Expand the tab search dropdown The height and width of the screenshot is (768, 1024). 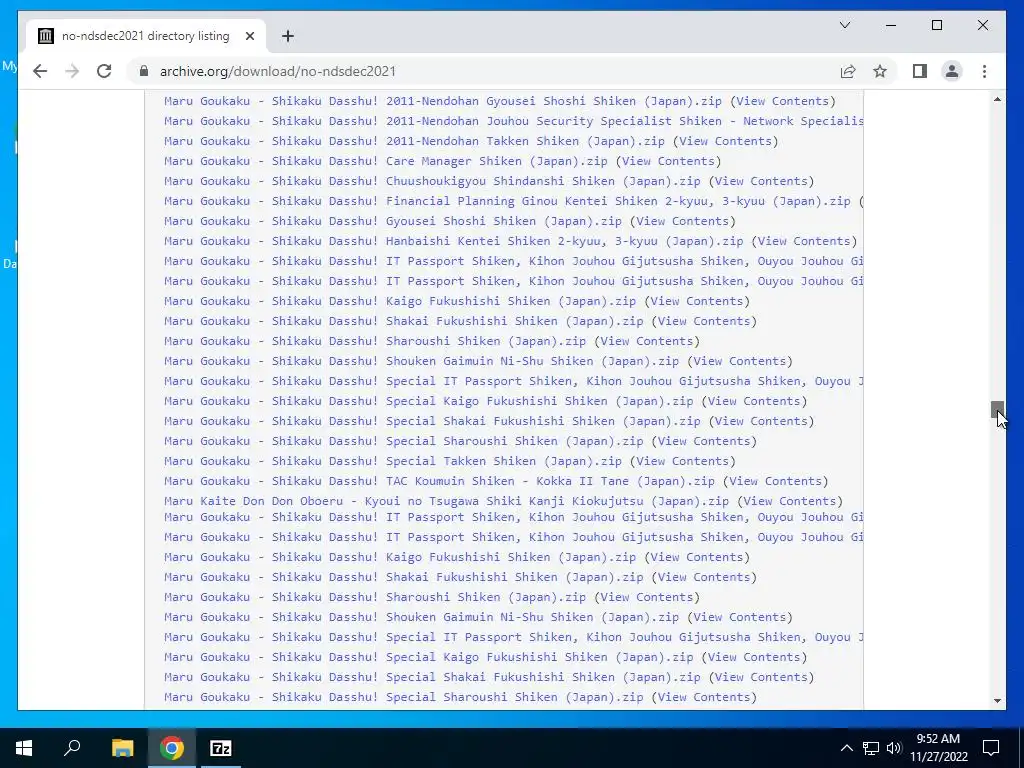tap(844, 25)
